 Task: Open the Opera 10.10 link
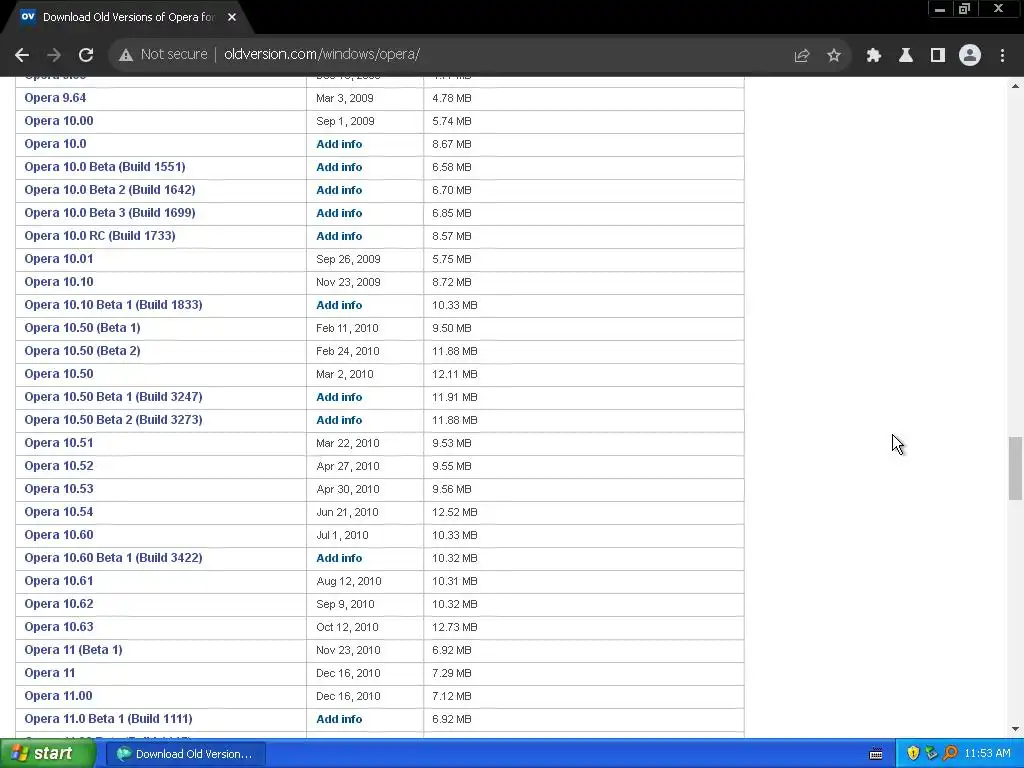pos(59,281)
